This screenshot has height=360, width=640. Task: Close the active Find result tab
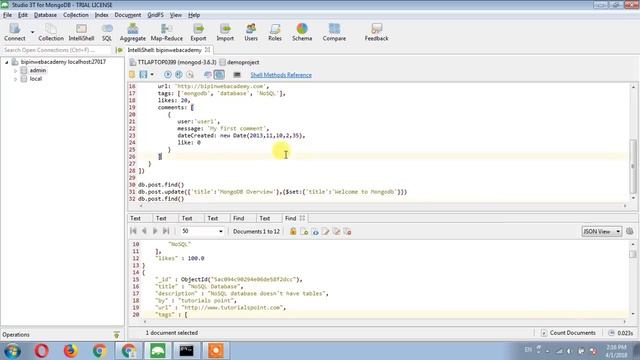(302, 218)
